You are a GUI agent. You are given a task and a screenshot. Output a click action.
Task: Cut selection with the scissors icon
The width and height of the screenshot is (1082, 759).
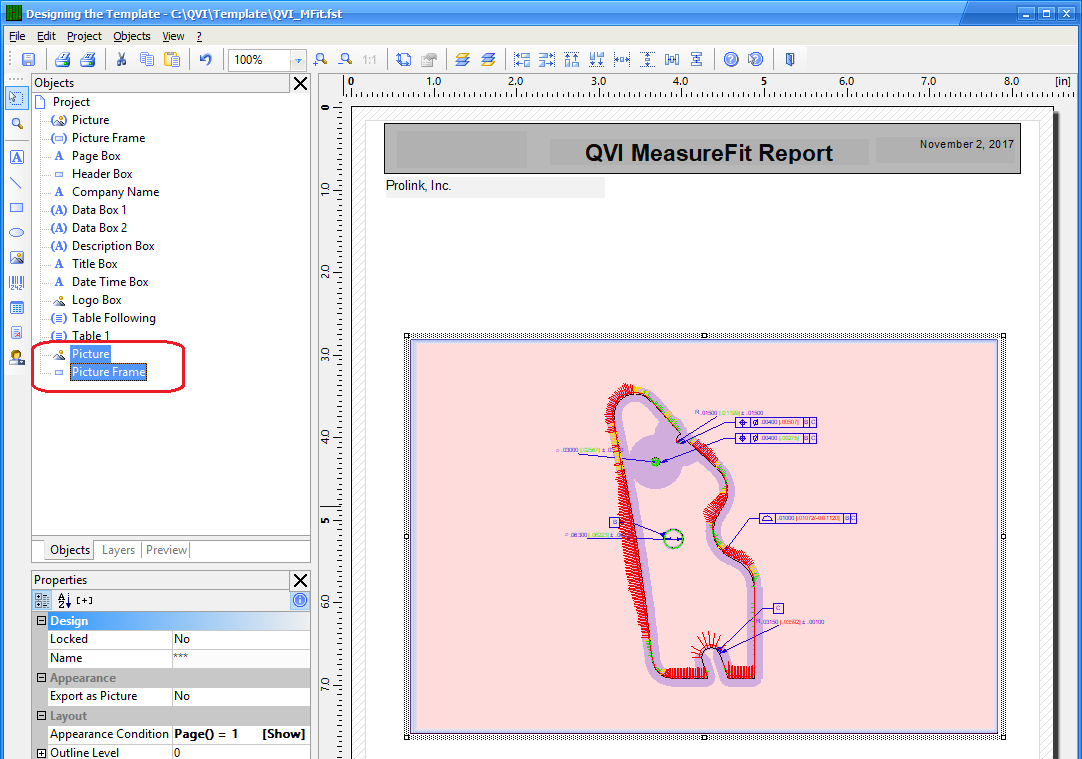tap(121, 60)
